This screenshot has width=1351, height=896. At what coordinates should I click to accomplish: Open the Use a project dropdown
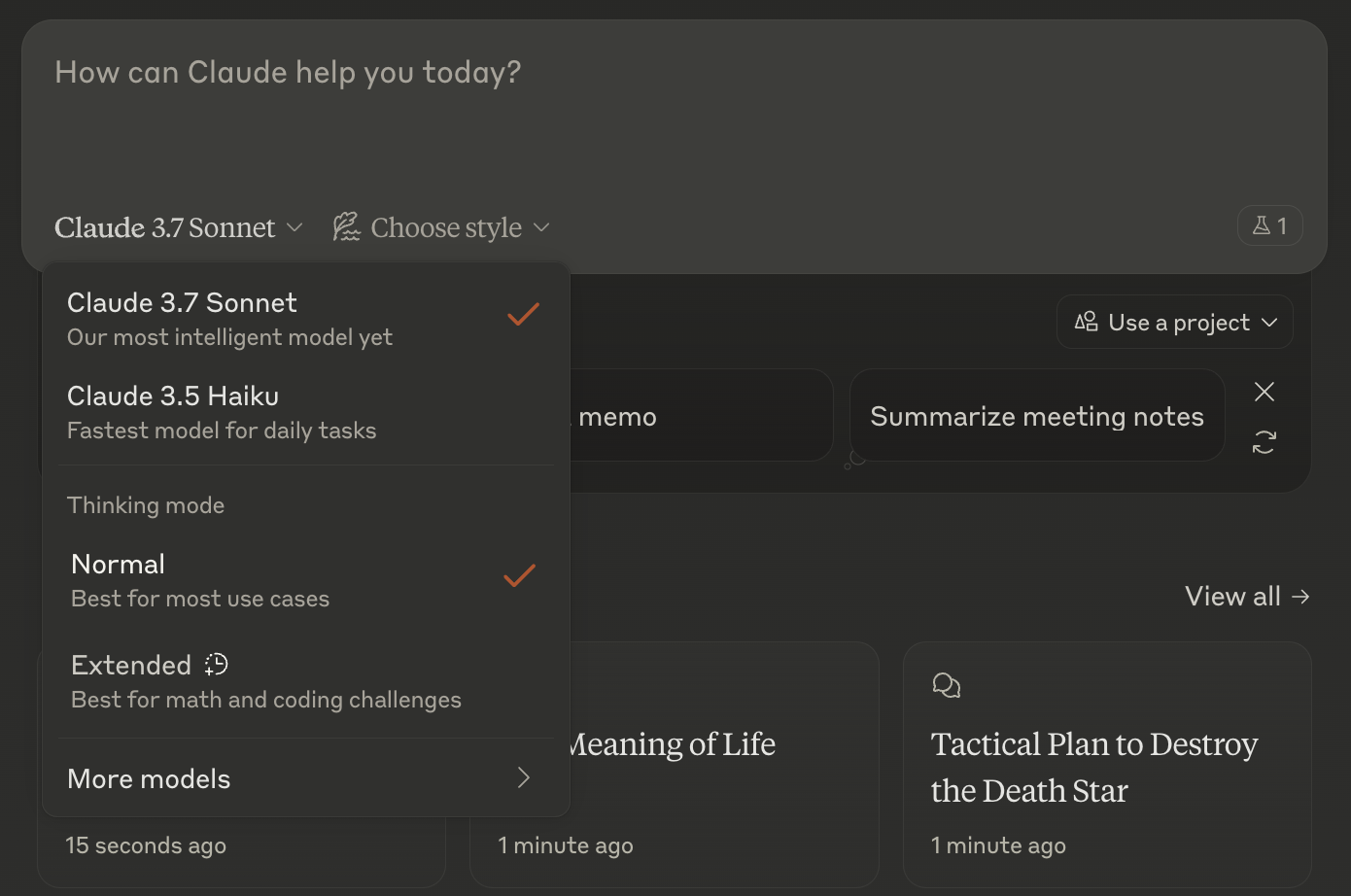pyautogui.click(x=1175, y=322)
